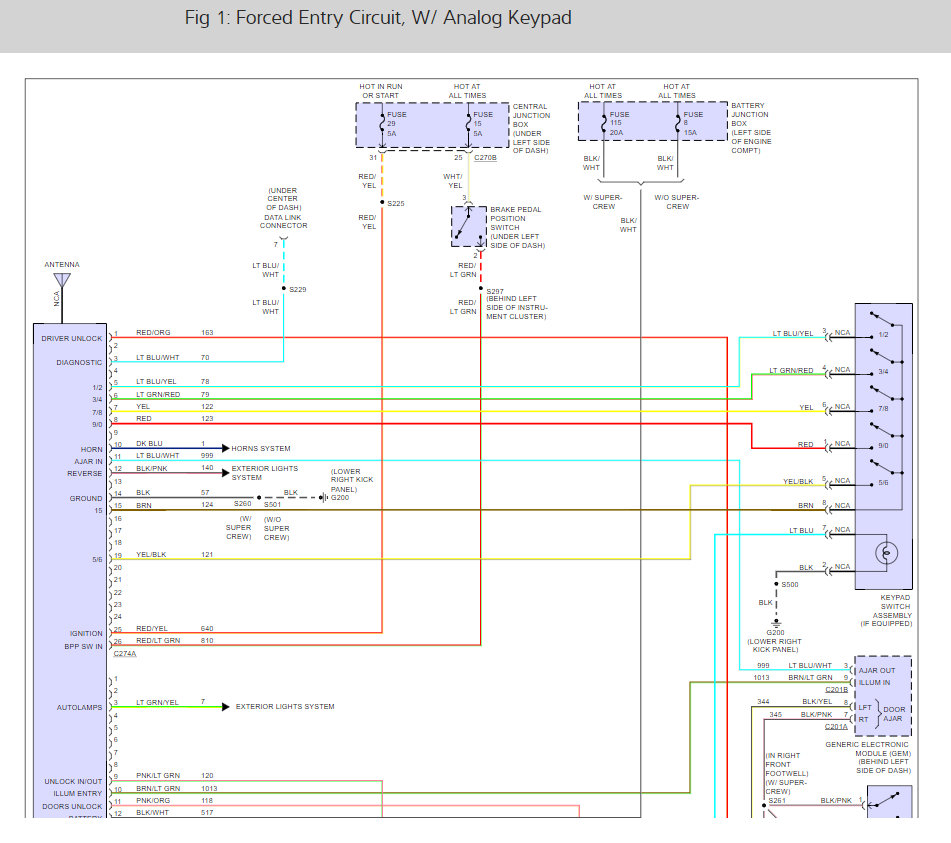Image resolution: width=951 pixels, height=843 pixels.
Task: Click the DATA LINK CONNECTOR label
Action: (283, 221)
